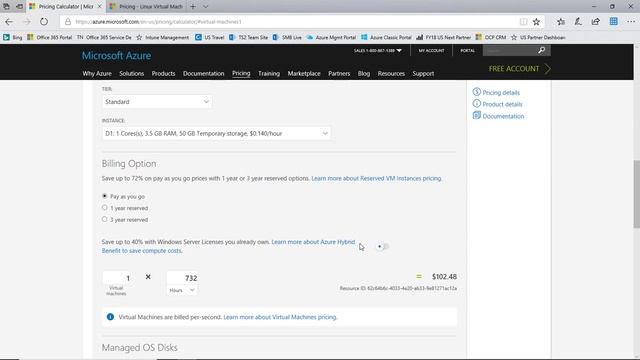Open Pricing nav item
This screenshot has width=640, height=360.
click(x=241, y=73)
